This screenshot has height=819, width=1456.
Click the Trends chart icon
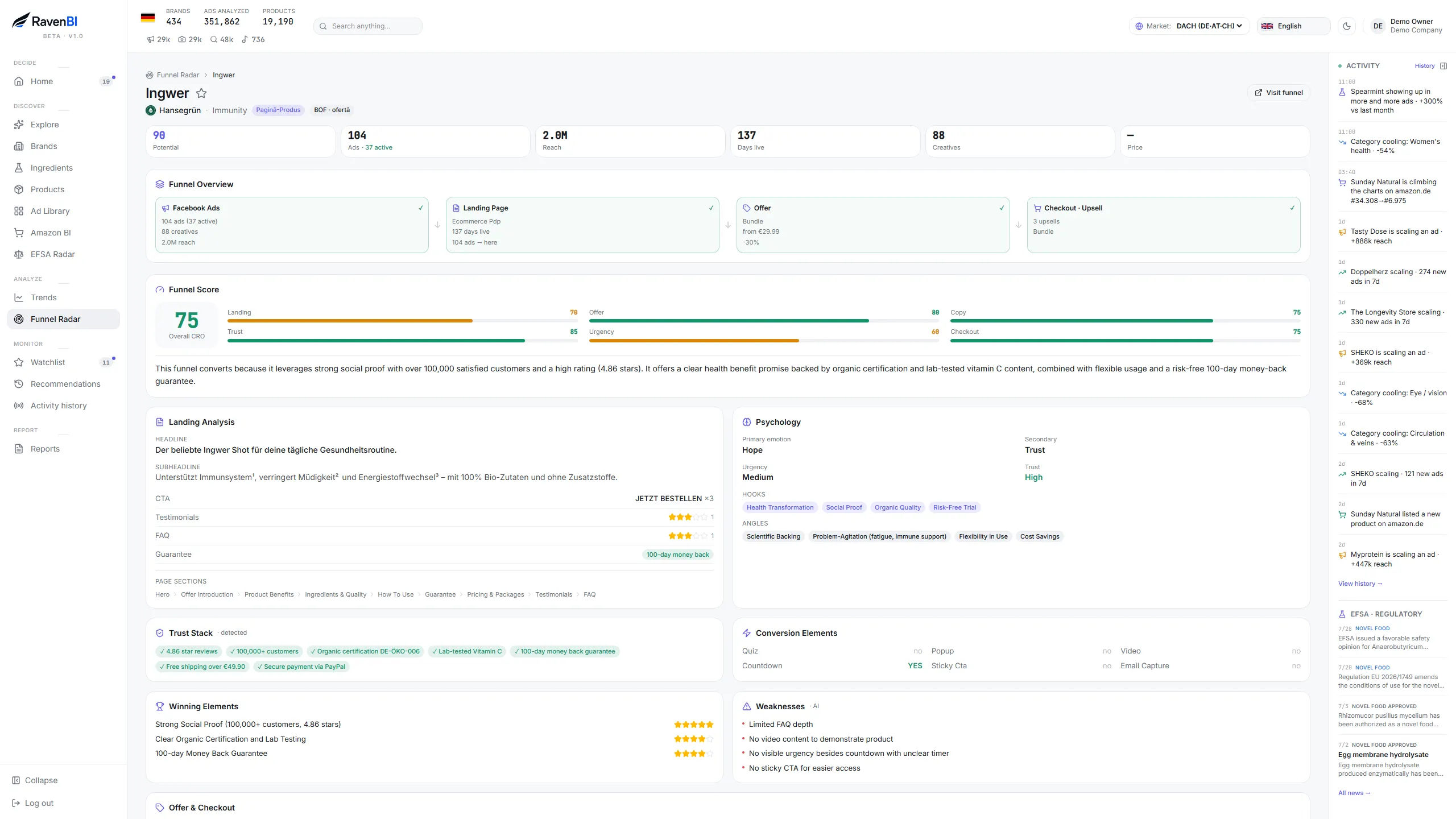point(19,297)
